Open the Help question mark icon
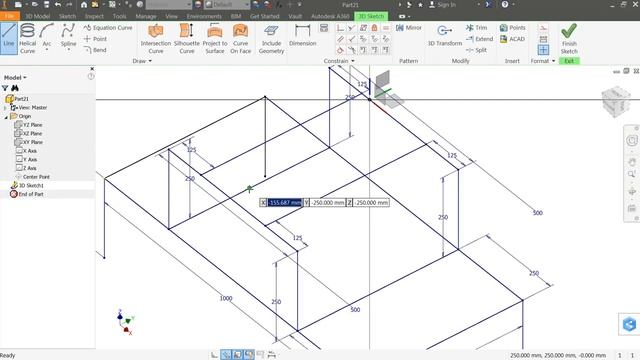 [x=505, y=4]
